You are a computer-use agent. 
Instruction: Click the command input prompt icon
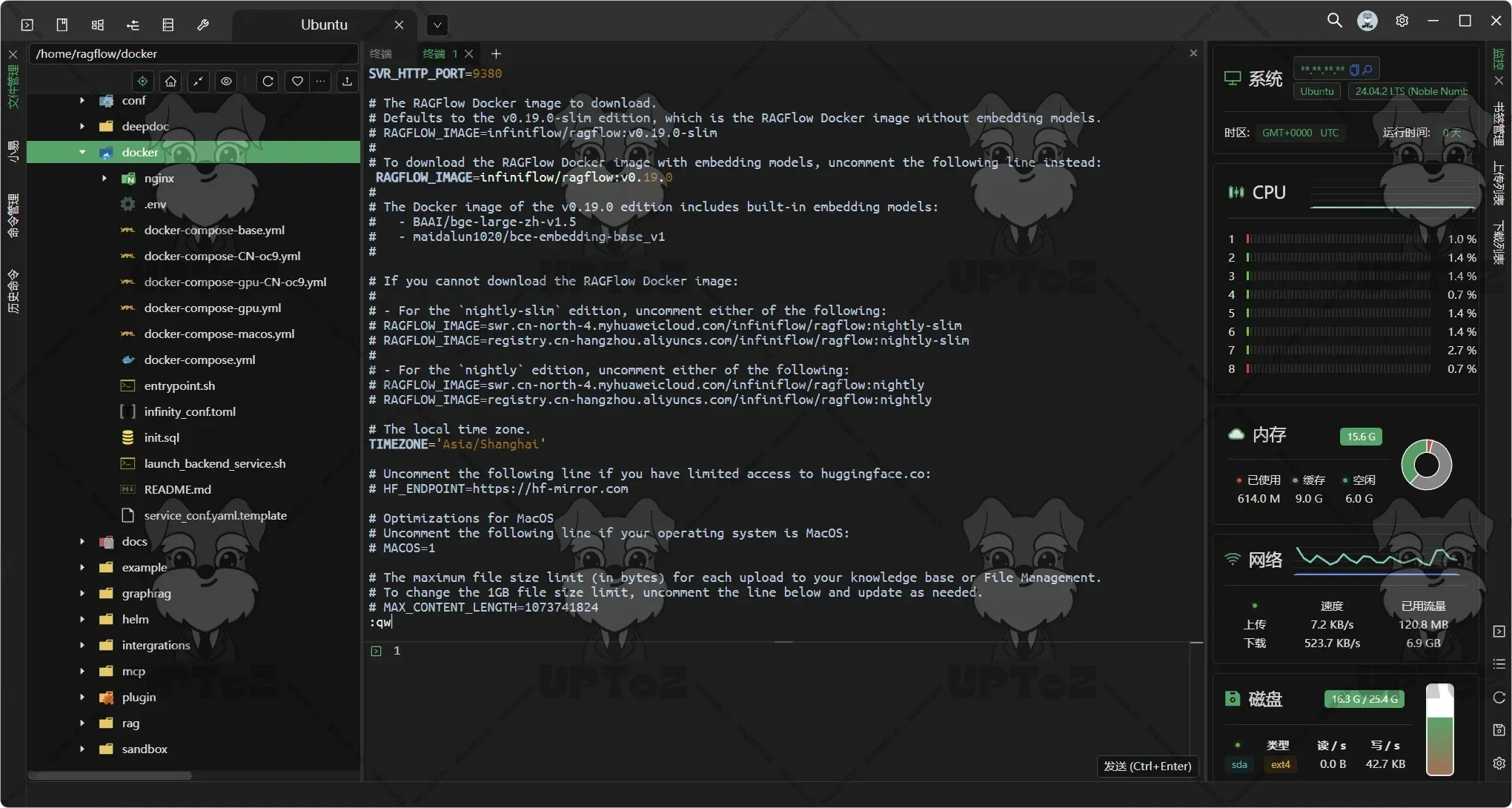376,651
